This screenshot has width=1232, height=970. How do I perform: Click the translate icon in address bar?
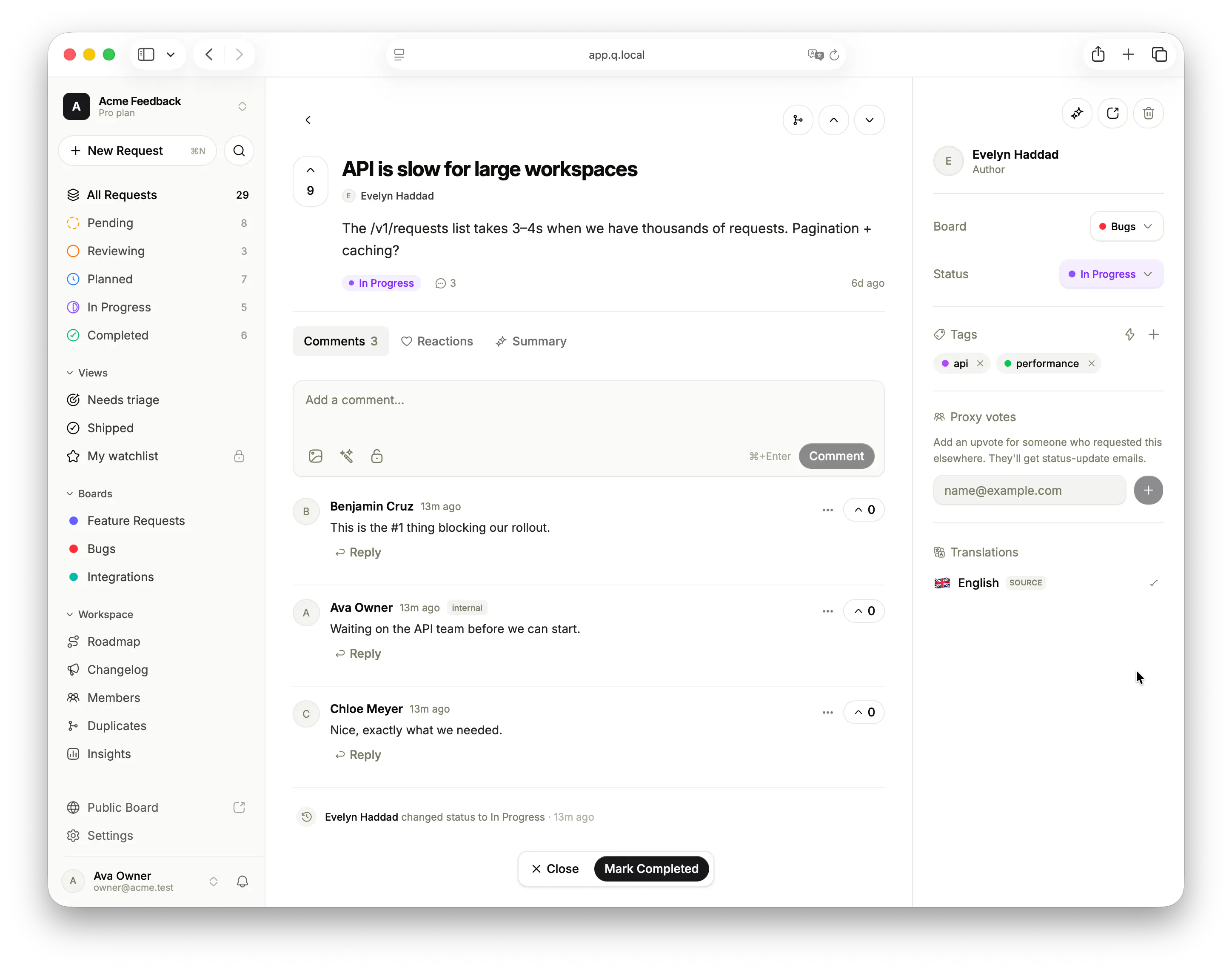(x=815, y=55)
